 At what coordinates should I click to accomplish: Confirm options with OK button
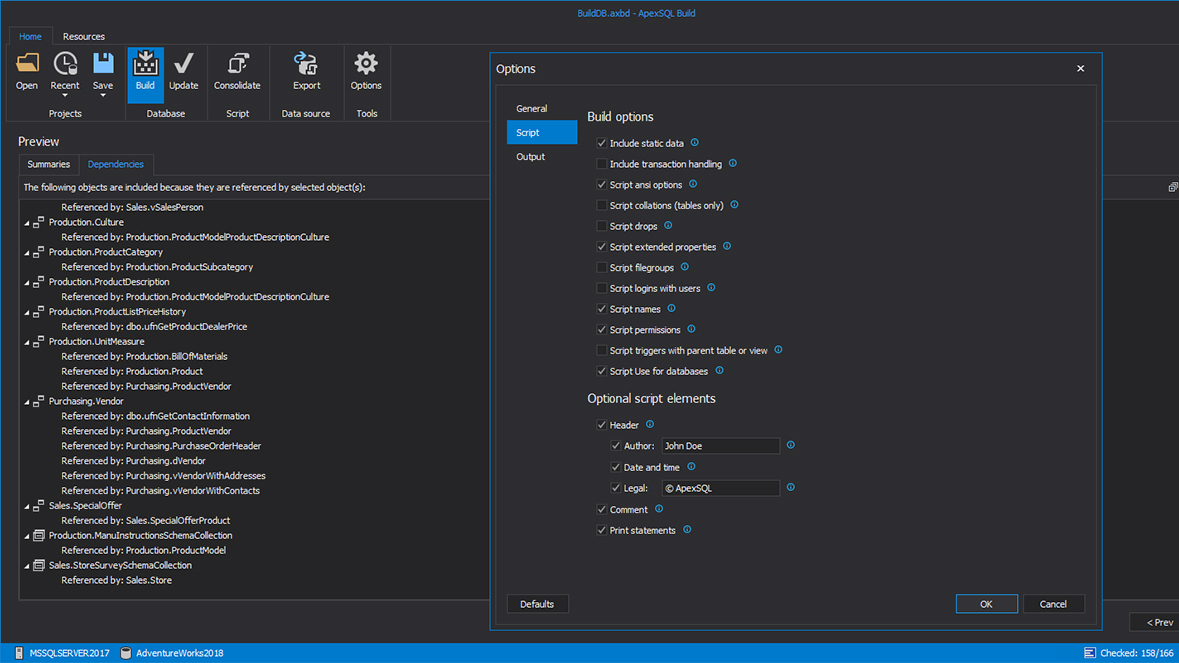pos(987,604)
